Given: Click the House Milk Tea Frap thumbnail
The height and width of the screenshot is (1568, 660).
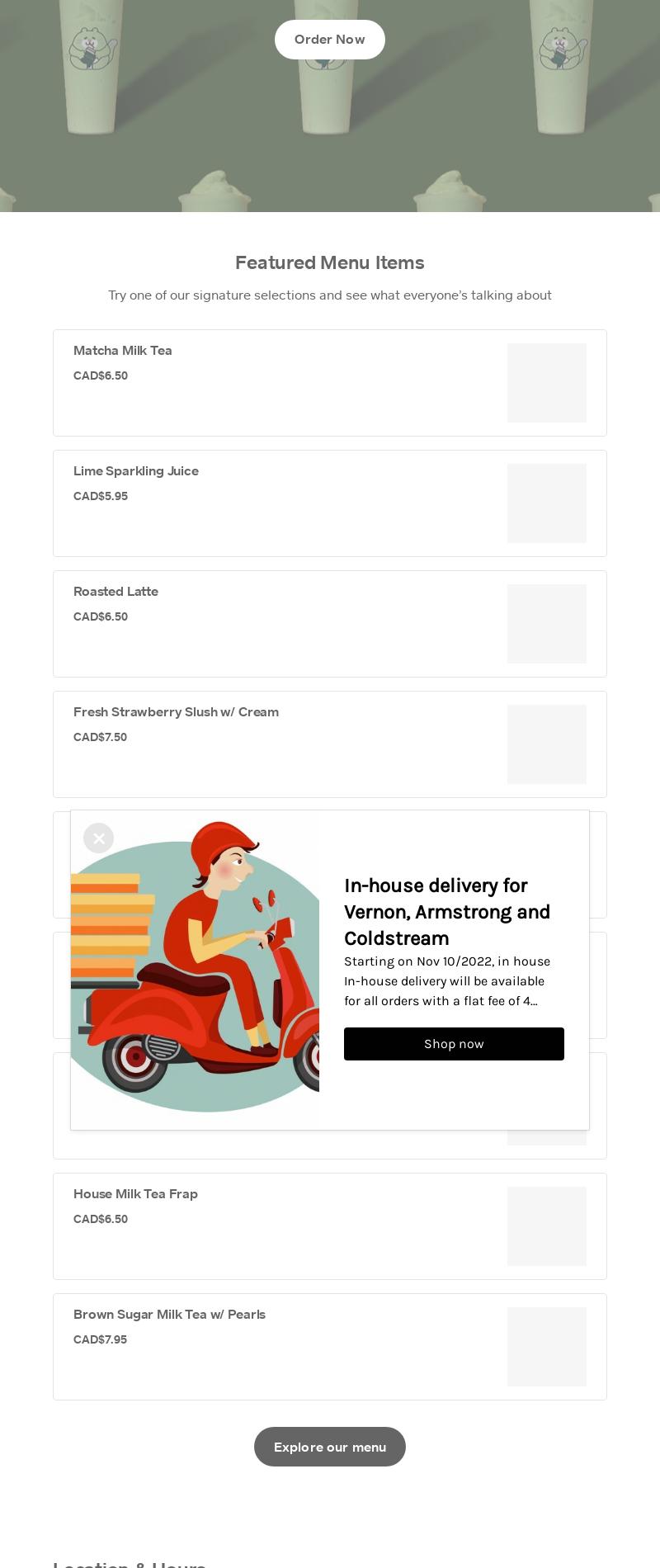Looking at the screenshot, I should pos(547,1226).
